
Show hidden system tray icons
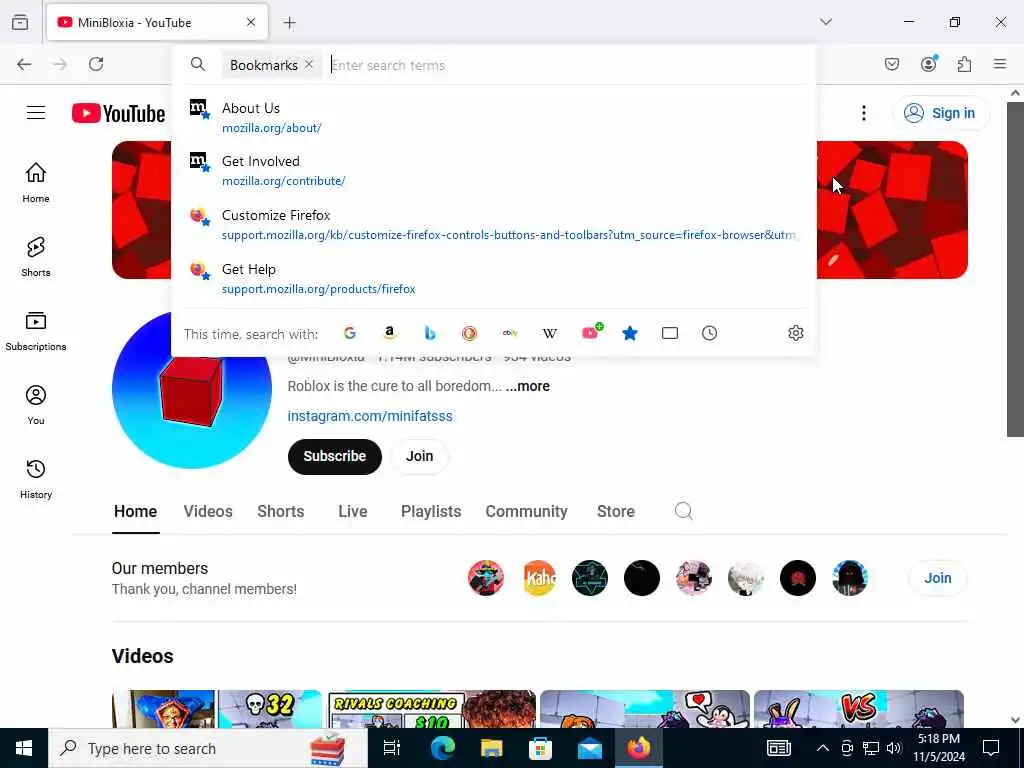click(x=823, y=748)
